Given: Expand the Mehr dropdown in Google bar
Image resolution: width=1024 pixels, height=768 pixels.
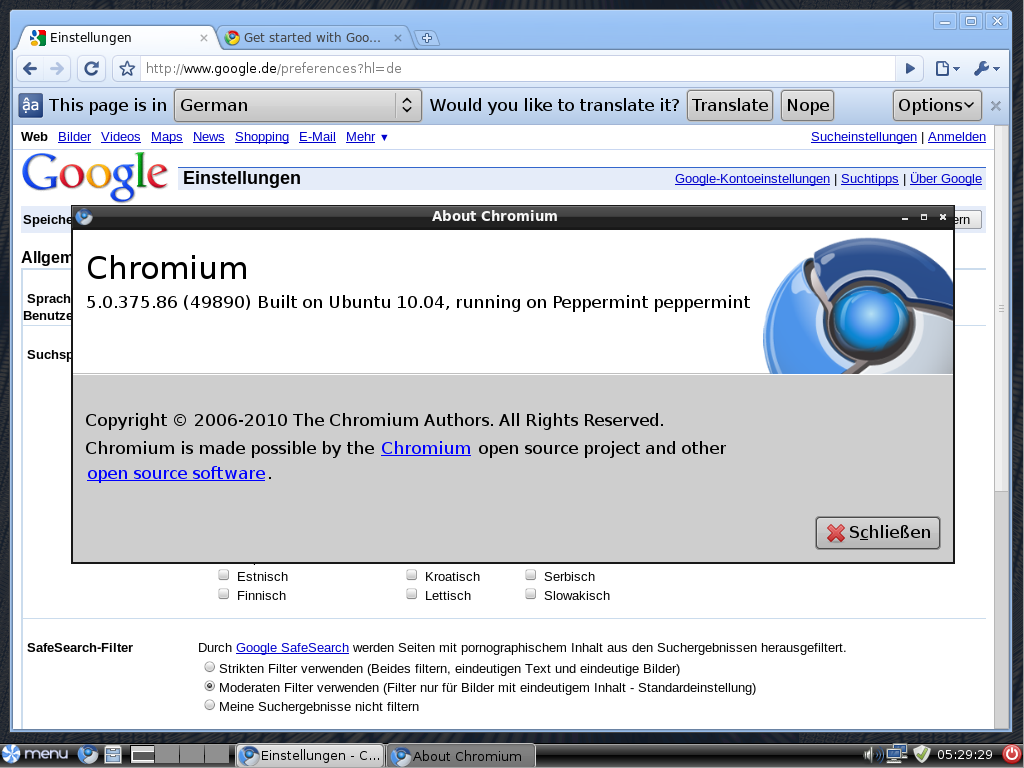Looking at the screenshot, I should pos(367,137).
